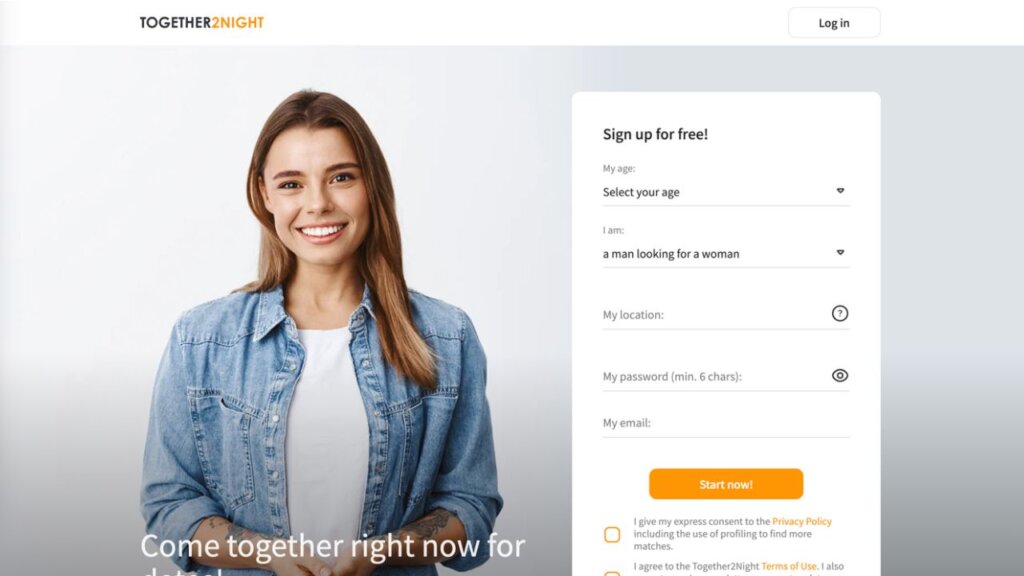1024x576 pixels.
Task: Focus the My email input field
Action: click(726, 423)
